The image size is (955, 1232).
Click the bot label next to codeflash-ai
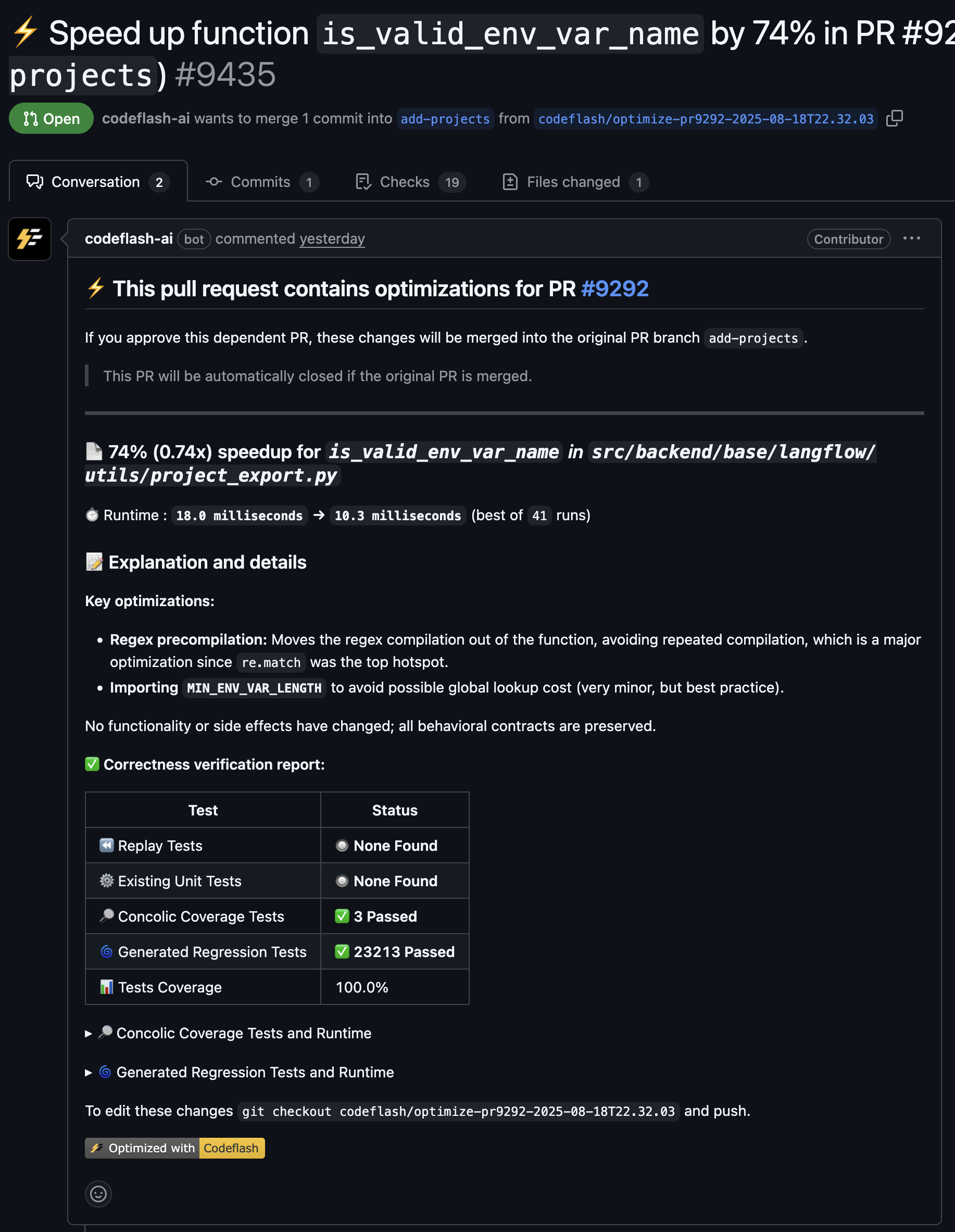coord(194,239)
